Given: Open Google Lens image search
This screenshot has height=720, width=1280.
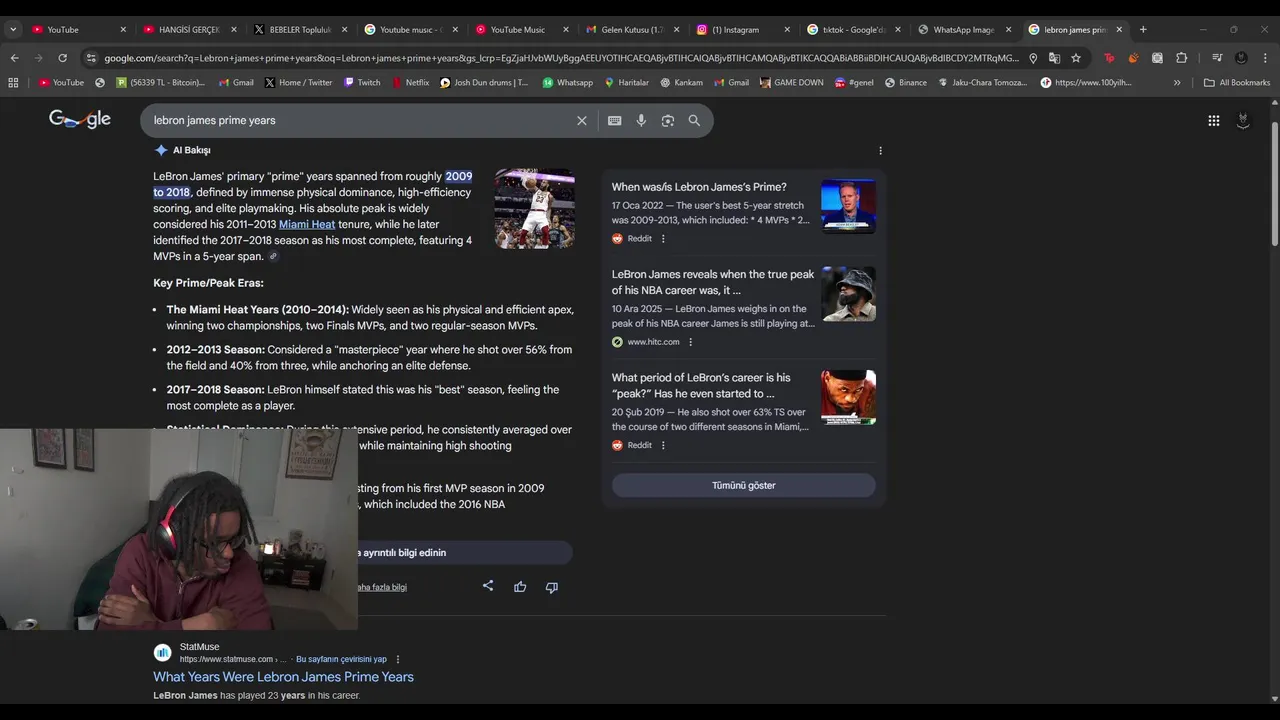Looking at the screenshot, I should [x=668, y=120].
